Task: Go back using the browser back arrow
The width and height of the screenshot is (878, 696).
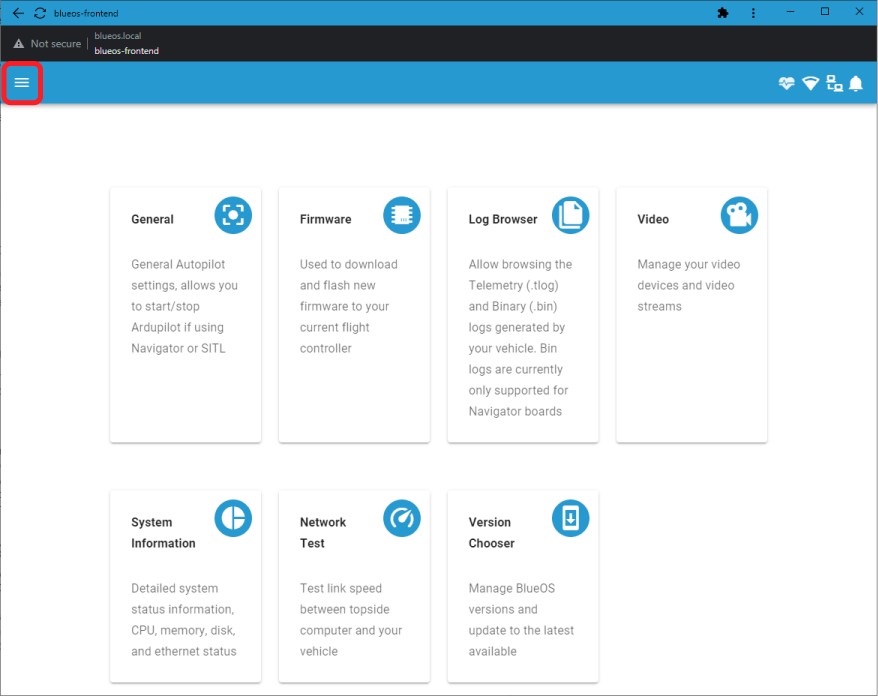Action: tap(17, 13)
